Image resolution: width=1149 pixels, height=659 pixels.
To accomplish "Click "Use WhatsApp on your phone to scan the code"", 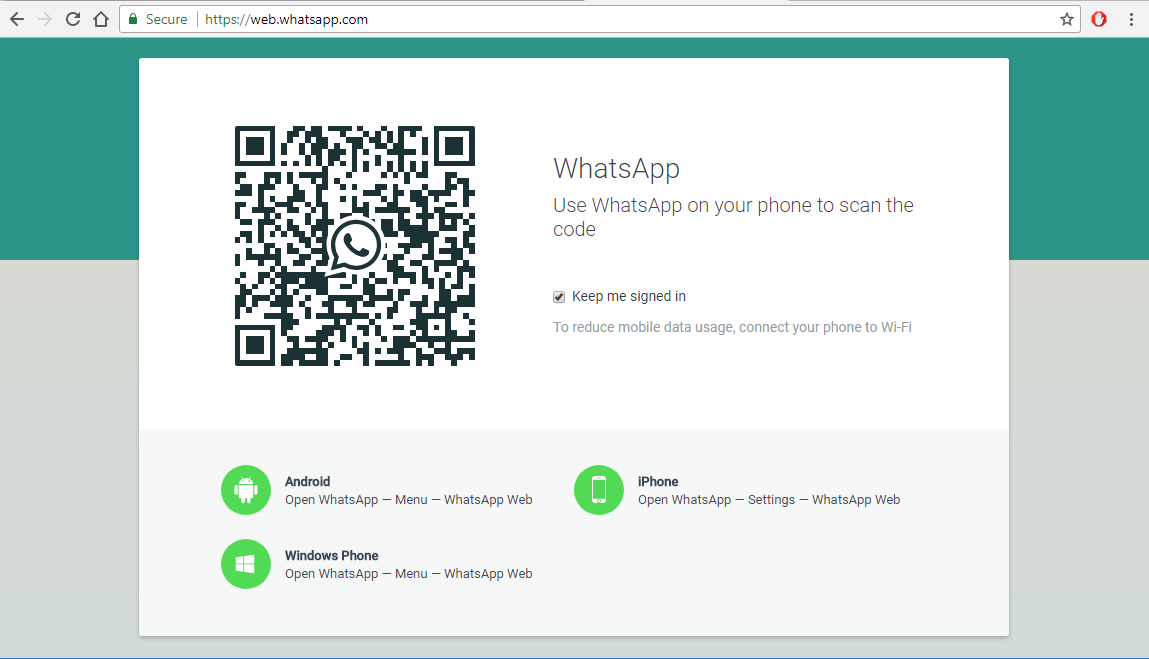I will pyautogui.click(x=733, y=217).
